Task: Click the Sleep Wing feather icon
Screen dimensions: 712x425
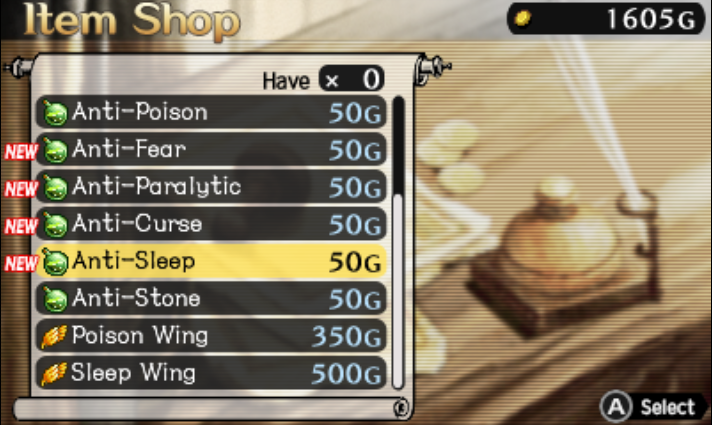Action: 54,374
